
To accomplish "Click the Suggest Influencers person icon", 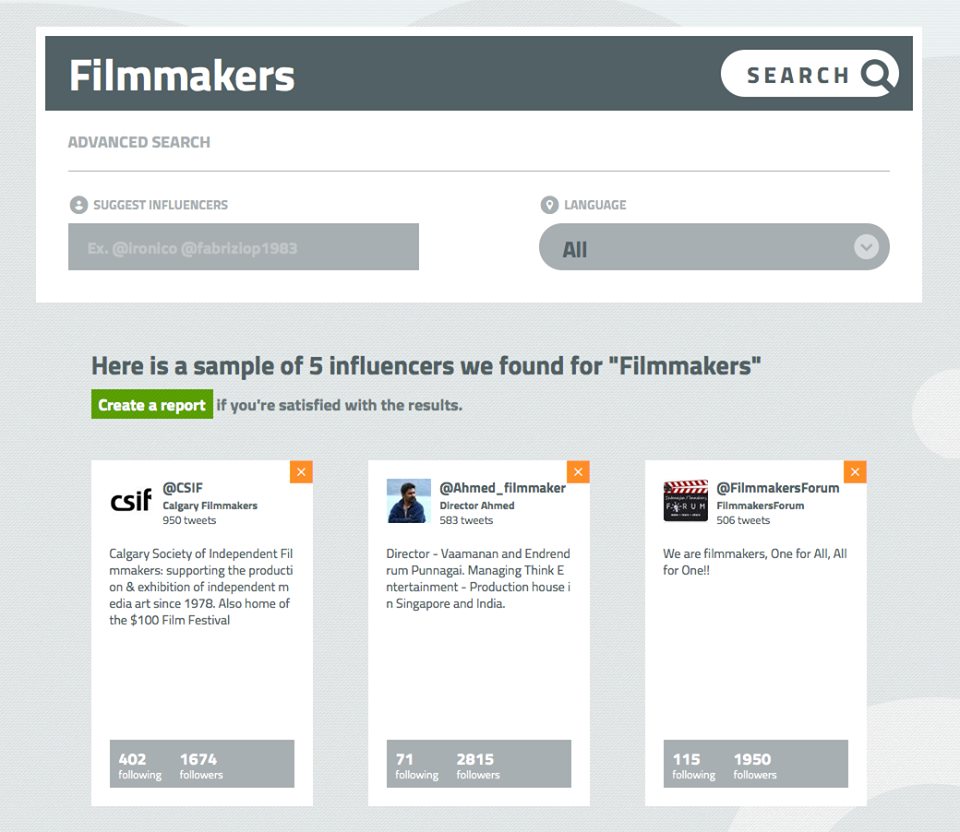I will (78, 205).
